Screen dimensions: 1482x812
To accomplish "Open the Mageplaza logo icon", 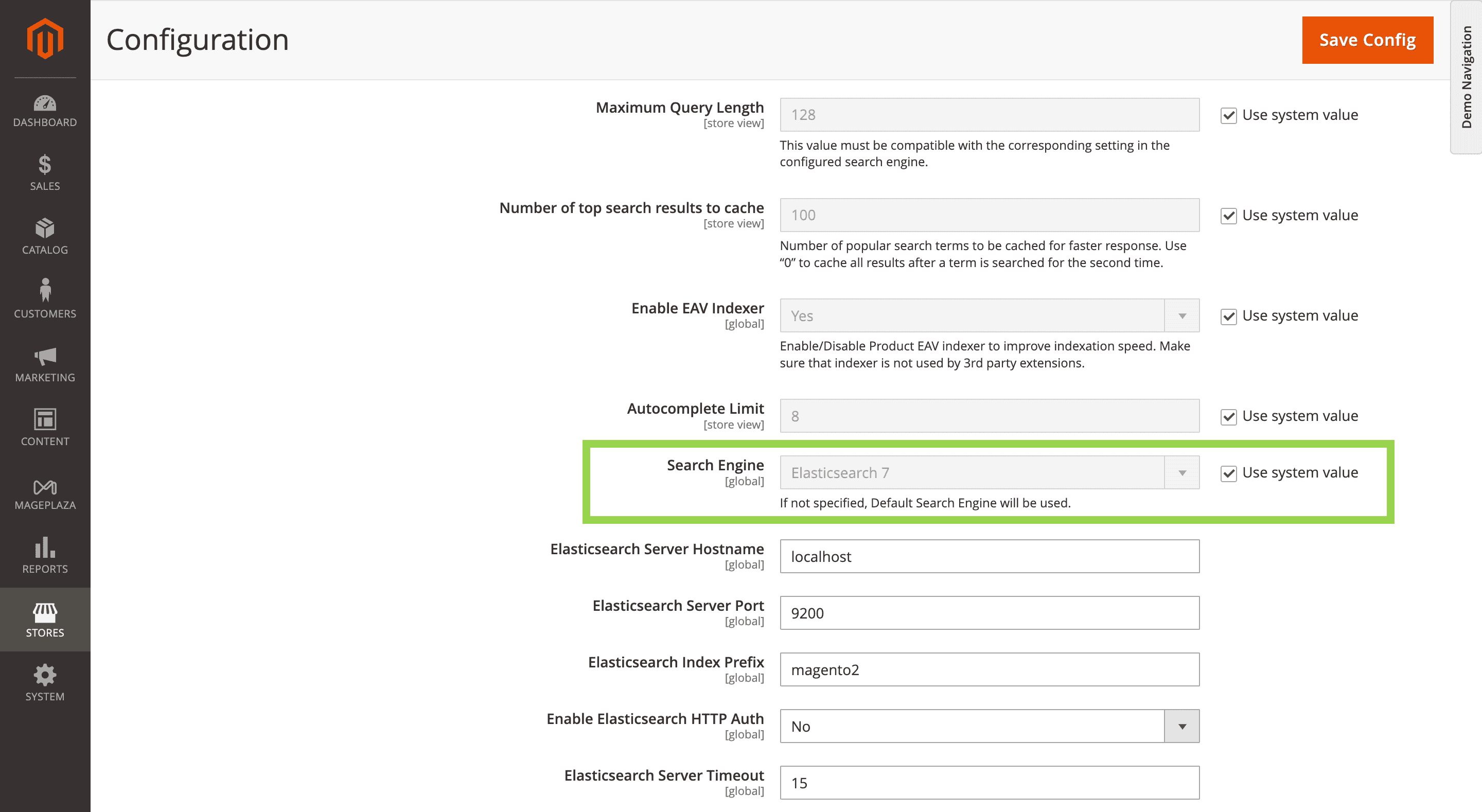I will 45,487.
